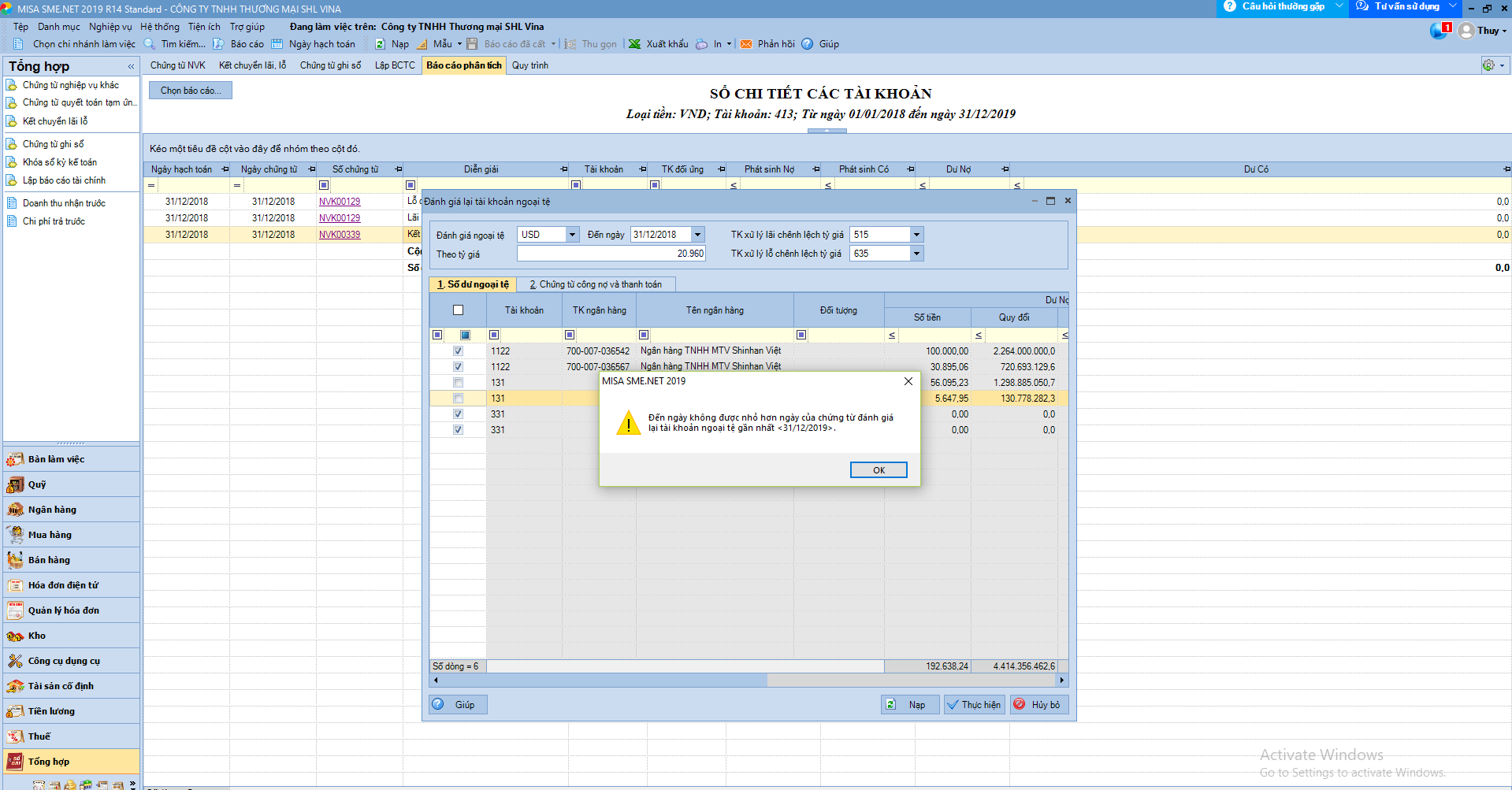Click the Nạp button in revaluation dialog
The height and width of the screenshot is (790, 1512).
(x=910, y=705)
